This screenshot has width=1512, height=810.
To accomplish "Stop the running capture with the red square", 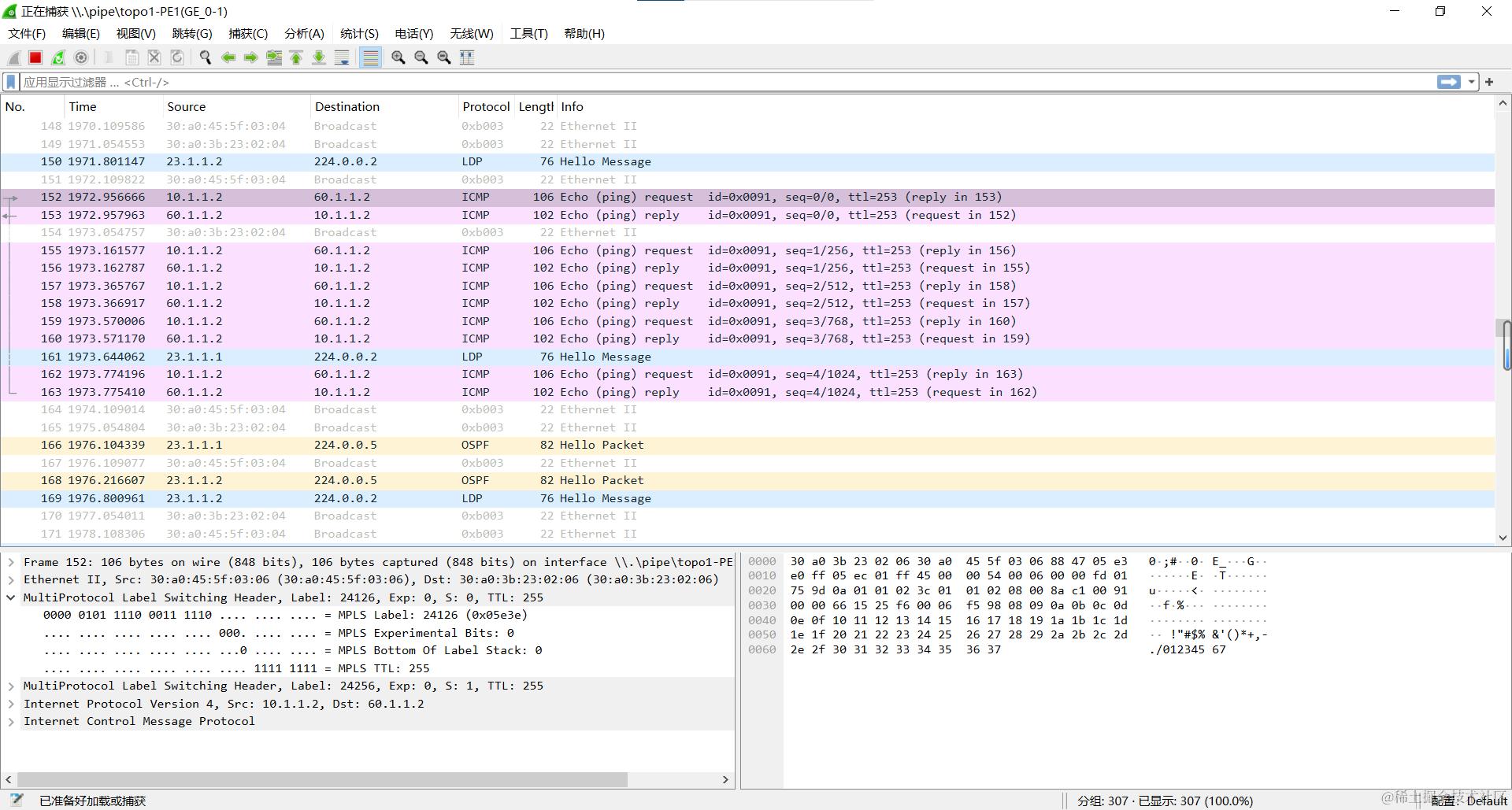I will click(x=35, y=57).
